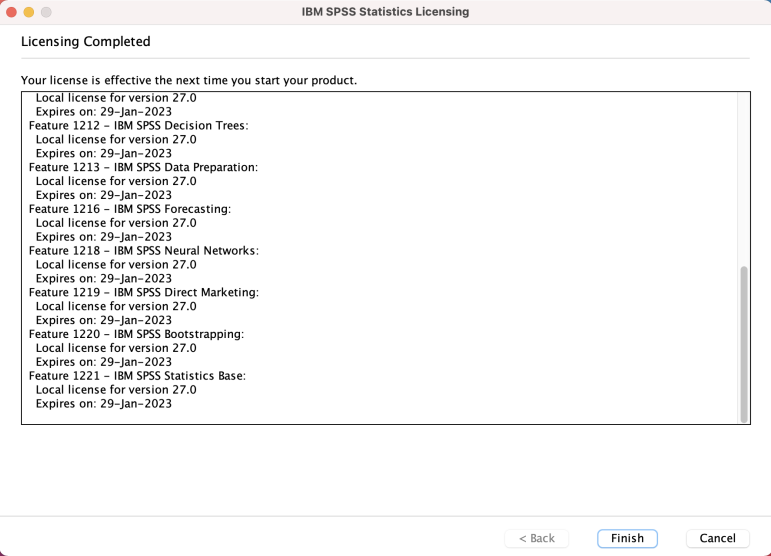Screen dimensions: 771x556
Task: Click the expiry date under Neural Networks
Action: (x=104, y=279)
